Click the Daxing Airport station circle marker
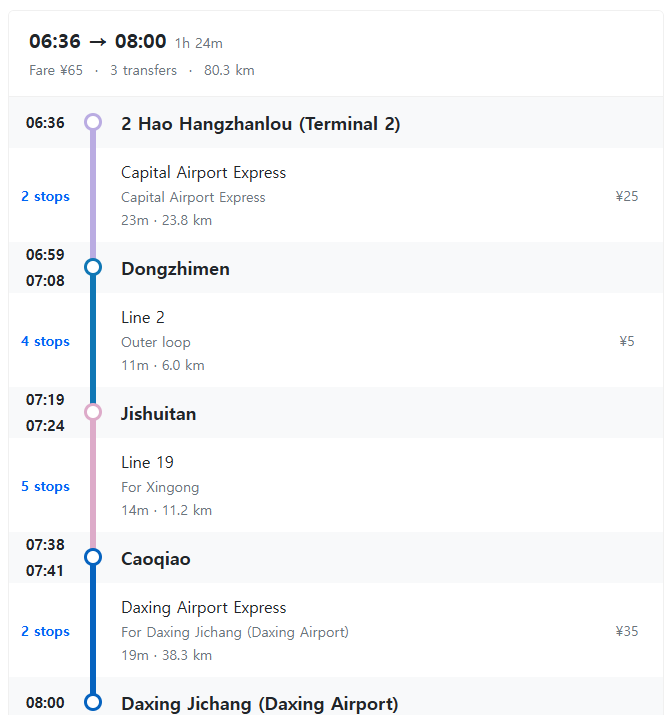This screenshot has height=715, width=667. coord(93,702)
